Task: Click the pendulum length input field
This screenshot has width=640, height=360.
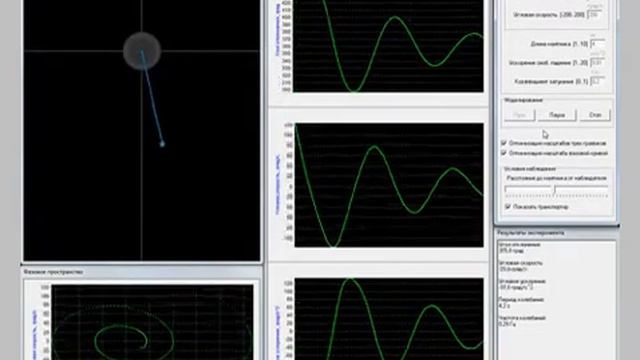Action: click(597, 44)
